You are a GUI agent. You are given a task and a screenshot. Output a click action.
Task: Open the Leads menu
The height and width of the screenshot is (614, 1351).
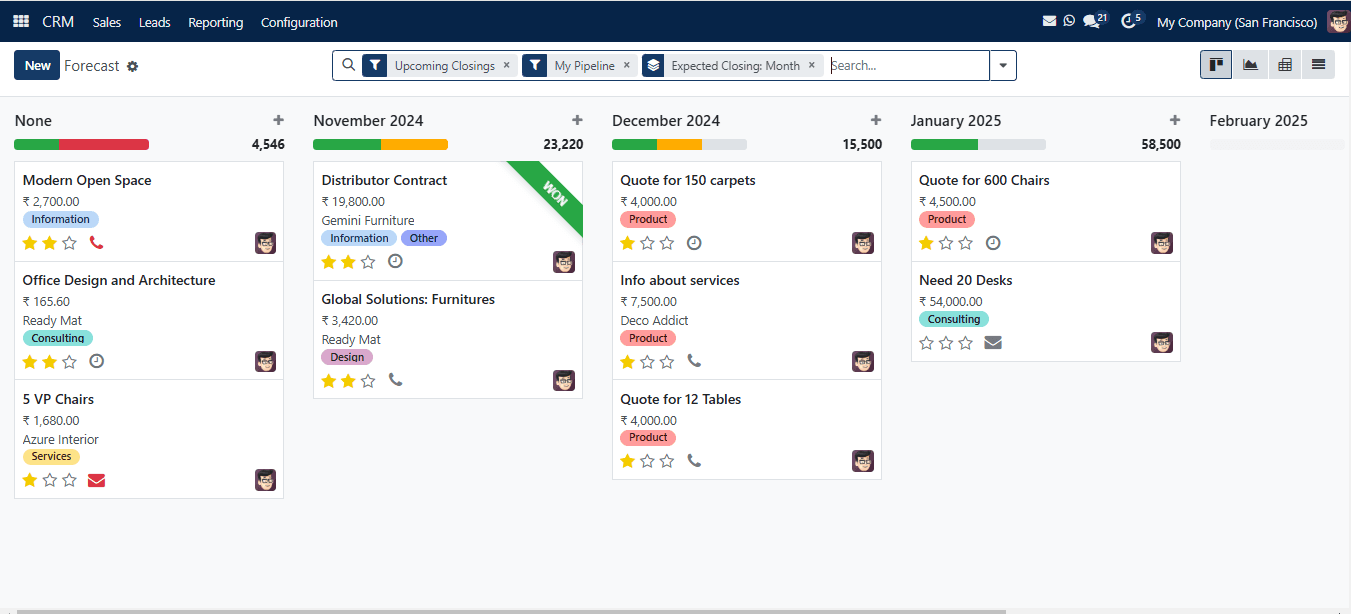coord(155,22)
